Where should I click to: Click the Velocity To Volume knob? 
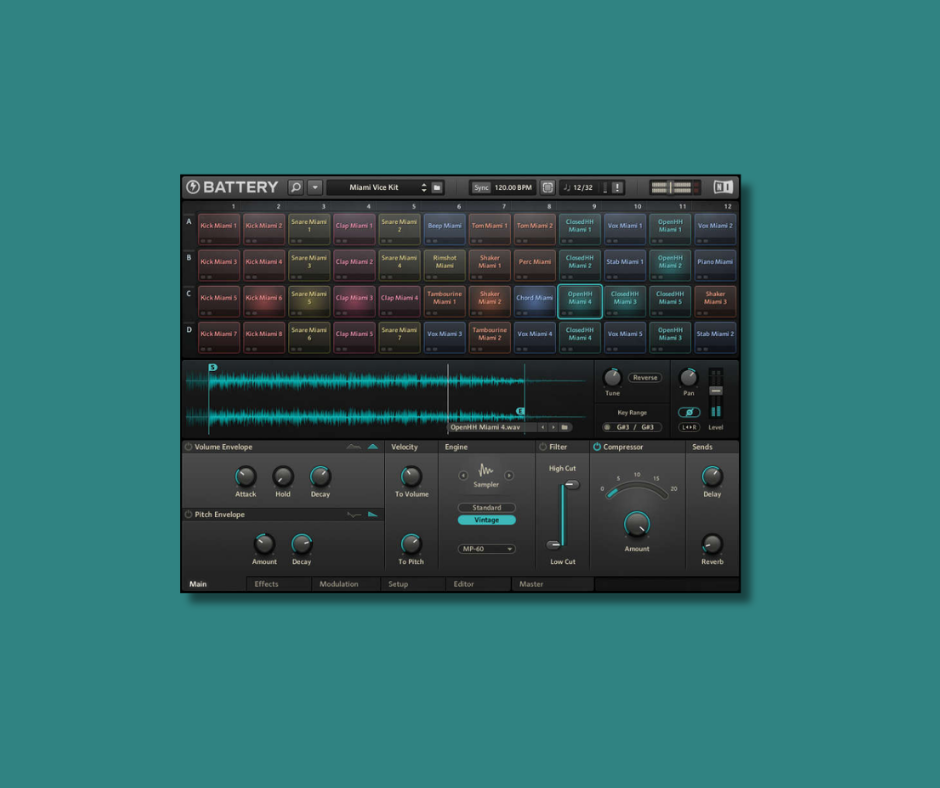coord(411,476)
